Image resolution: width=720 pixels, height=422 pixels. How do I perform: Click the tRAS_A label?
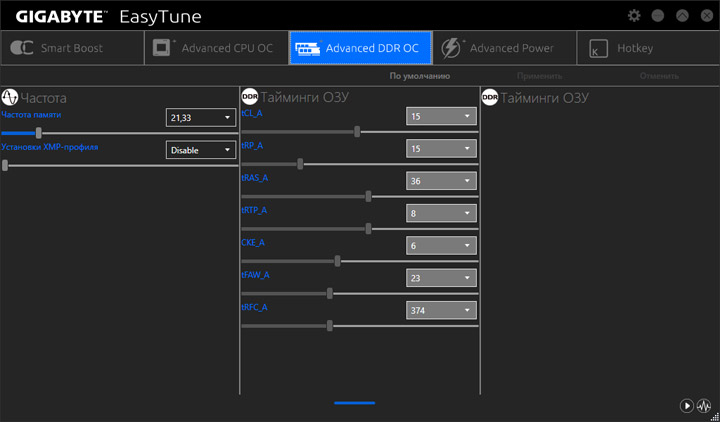click(x=255, y=178)
